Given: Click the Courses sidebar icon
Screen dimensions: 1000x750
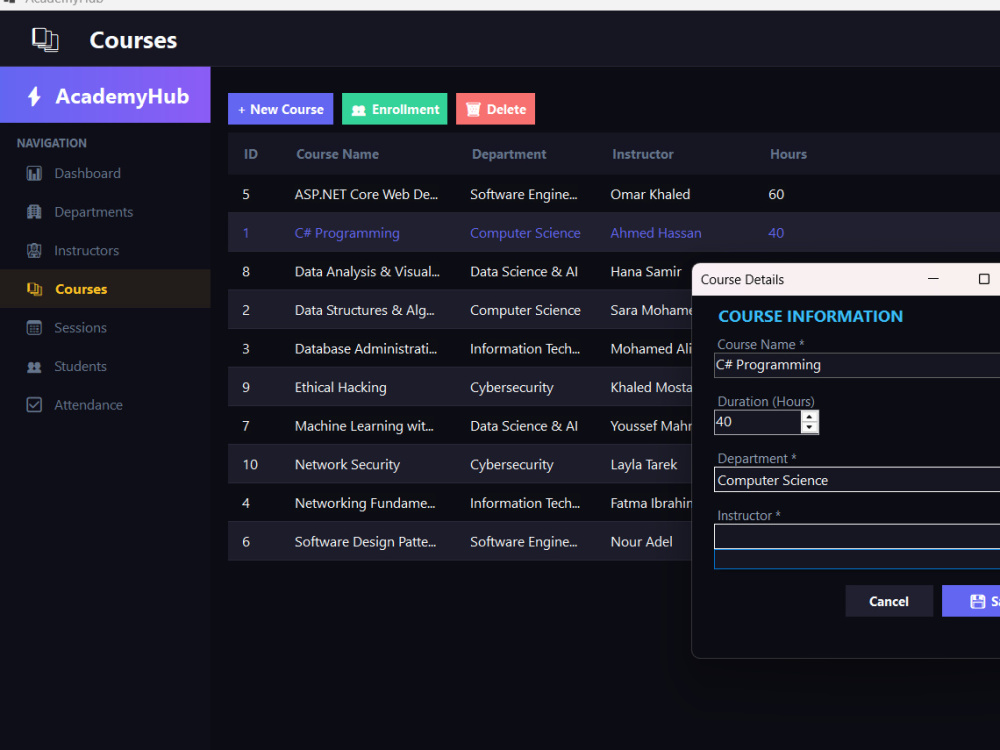Looking at the screenshot, I should 34,289.
